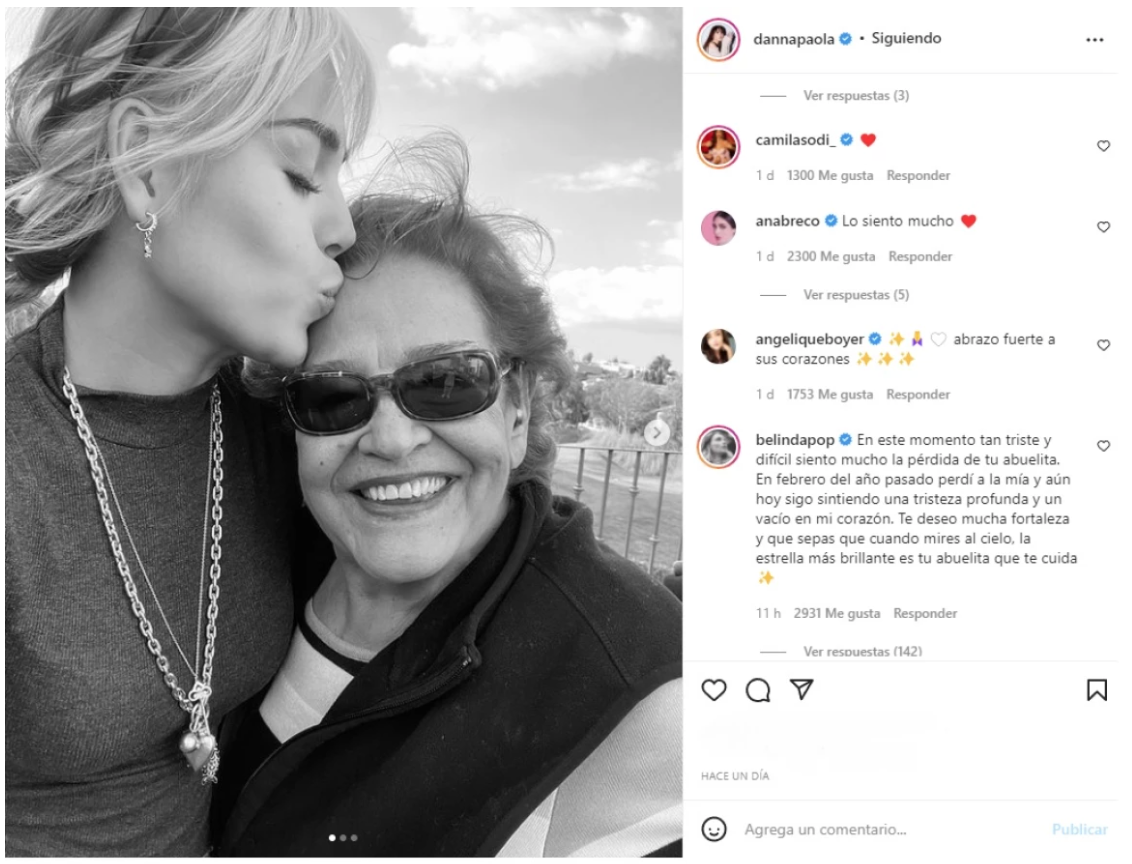Like camilasodi_'s comment
The width and height of the screenshot is (1132, 864).
coord(1104,146)
